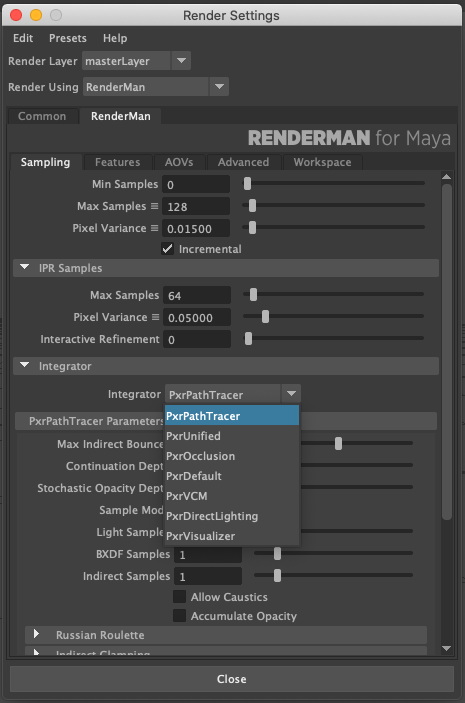Open the Presets menu
The image size is (465, 703).
point(68,38)
